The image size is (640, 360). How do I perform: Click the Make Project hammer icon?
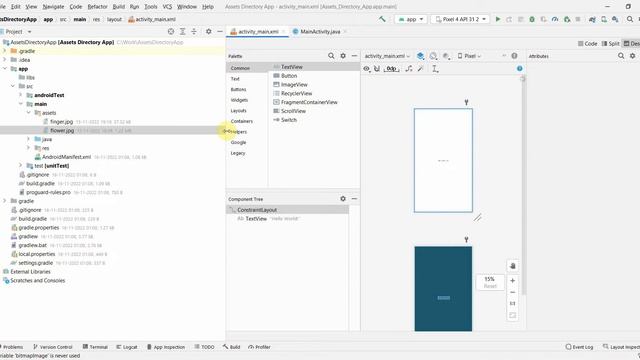coord(382,19)
